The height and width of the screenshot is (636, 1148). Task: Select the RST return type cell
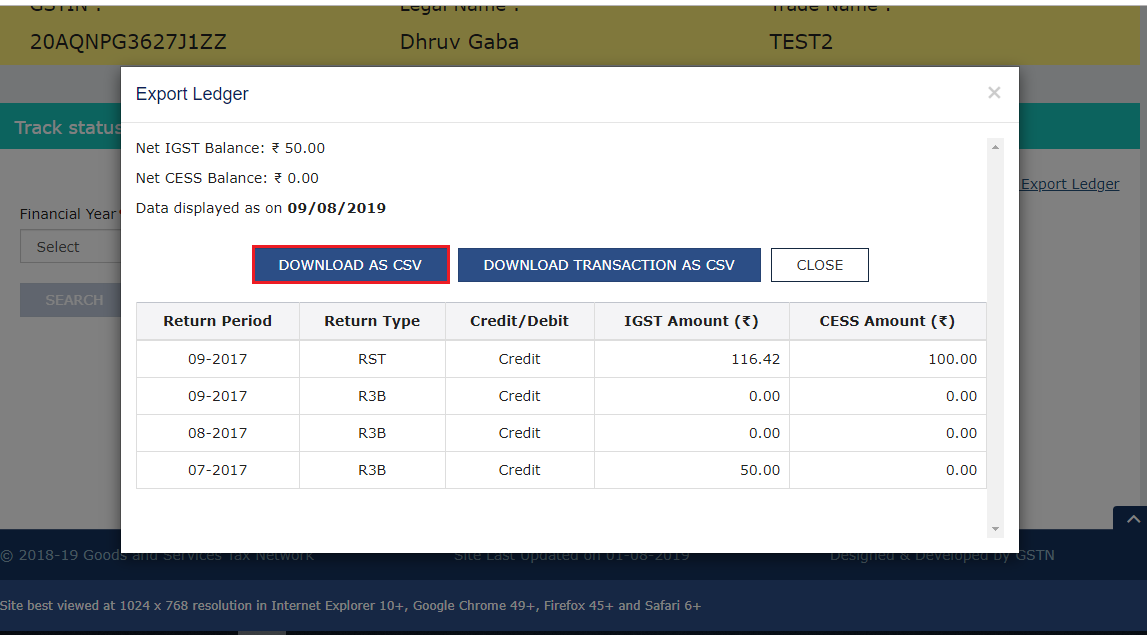(372, 359)
